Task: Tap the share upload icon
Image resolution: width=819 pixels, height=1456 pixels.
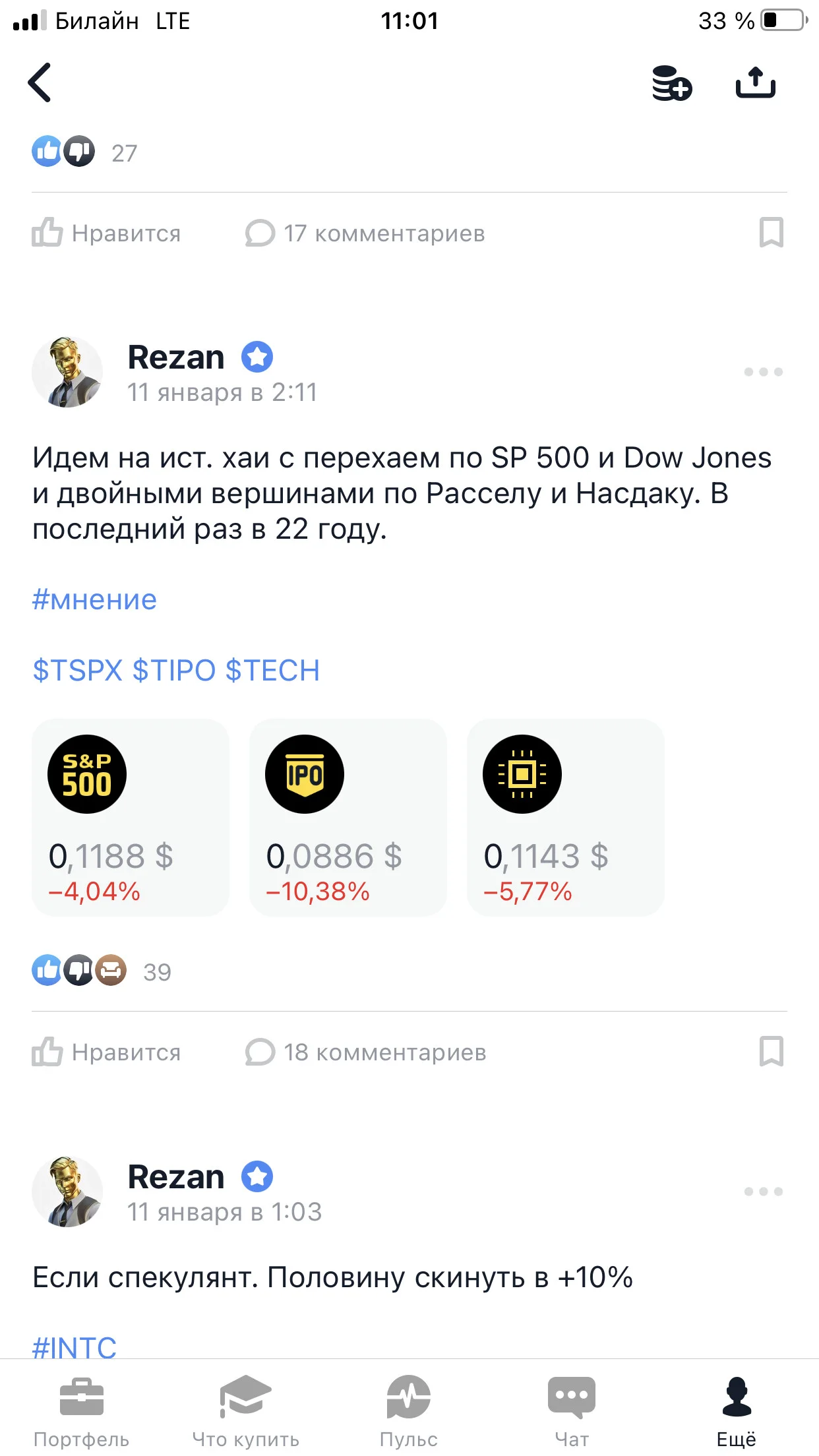Action: (756, 83)
